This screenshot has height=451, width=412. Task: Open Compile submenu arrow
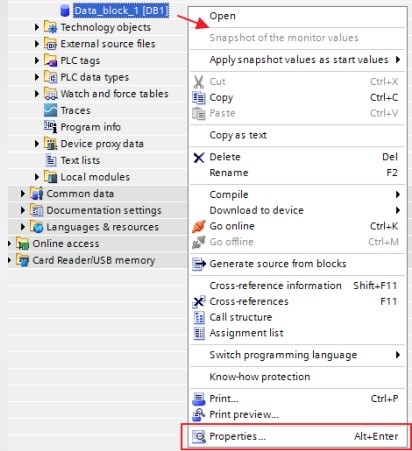point(398,195)
